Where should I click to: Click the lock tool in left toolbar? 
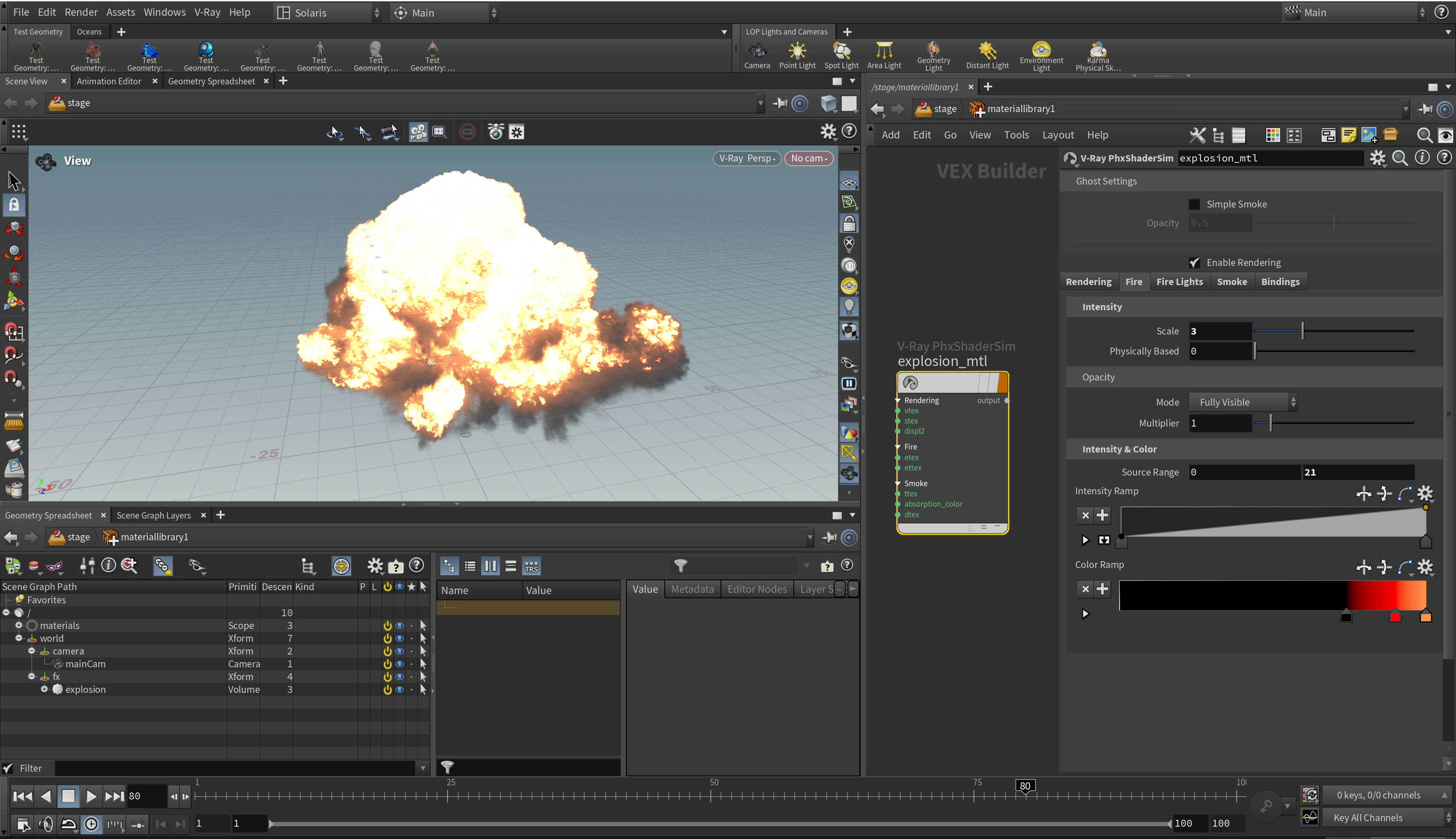tap(14, 205)
